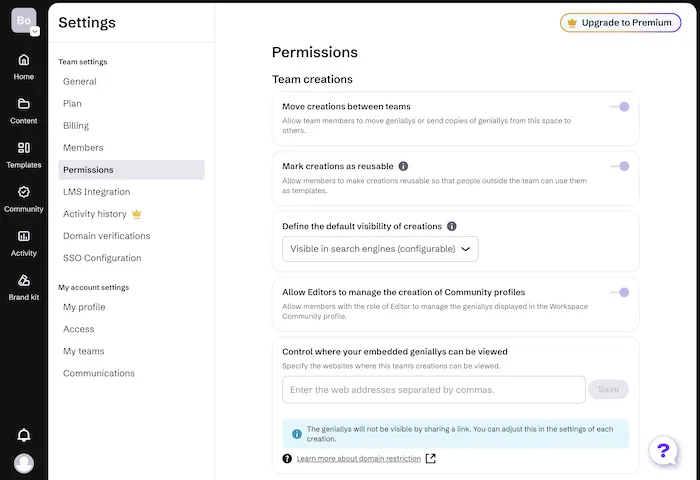The image size is (700, 480).
Task: Click the Save button for web addresses
Action: (x=608, y=389)
